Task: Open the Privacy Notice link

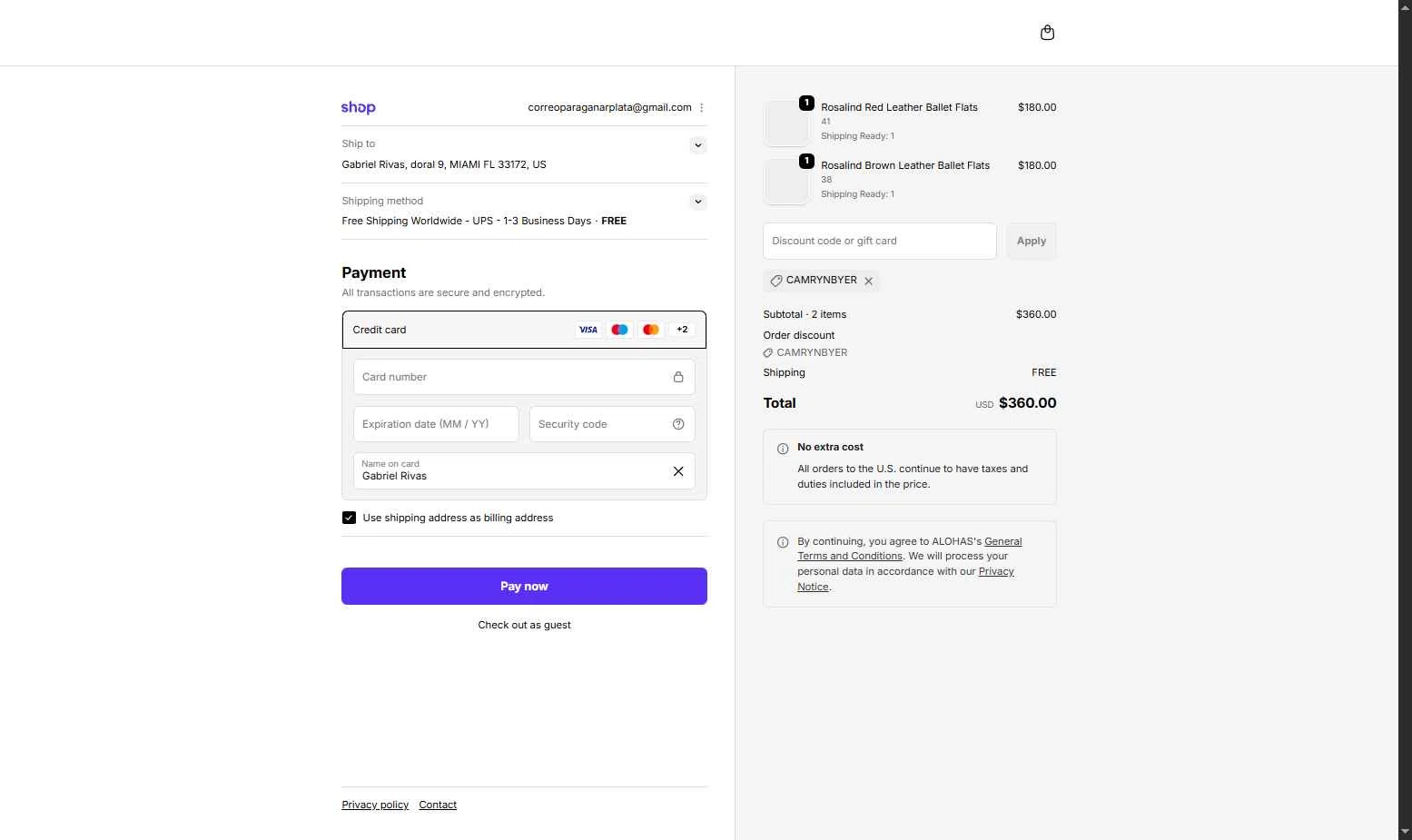Action: [905, 579]
